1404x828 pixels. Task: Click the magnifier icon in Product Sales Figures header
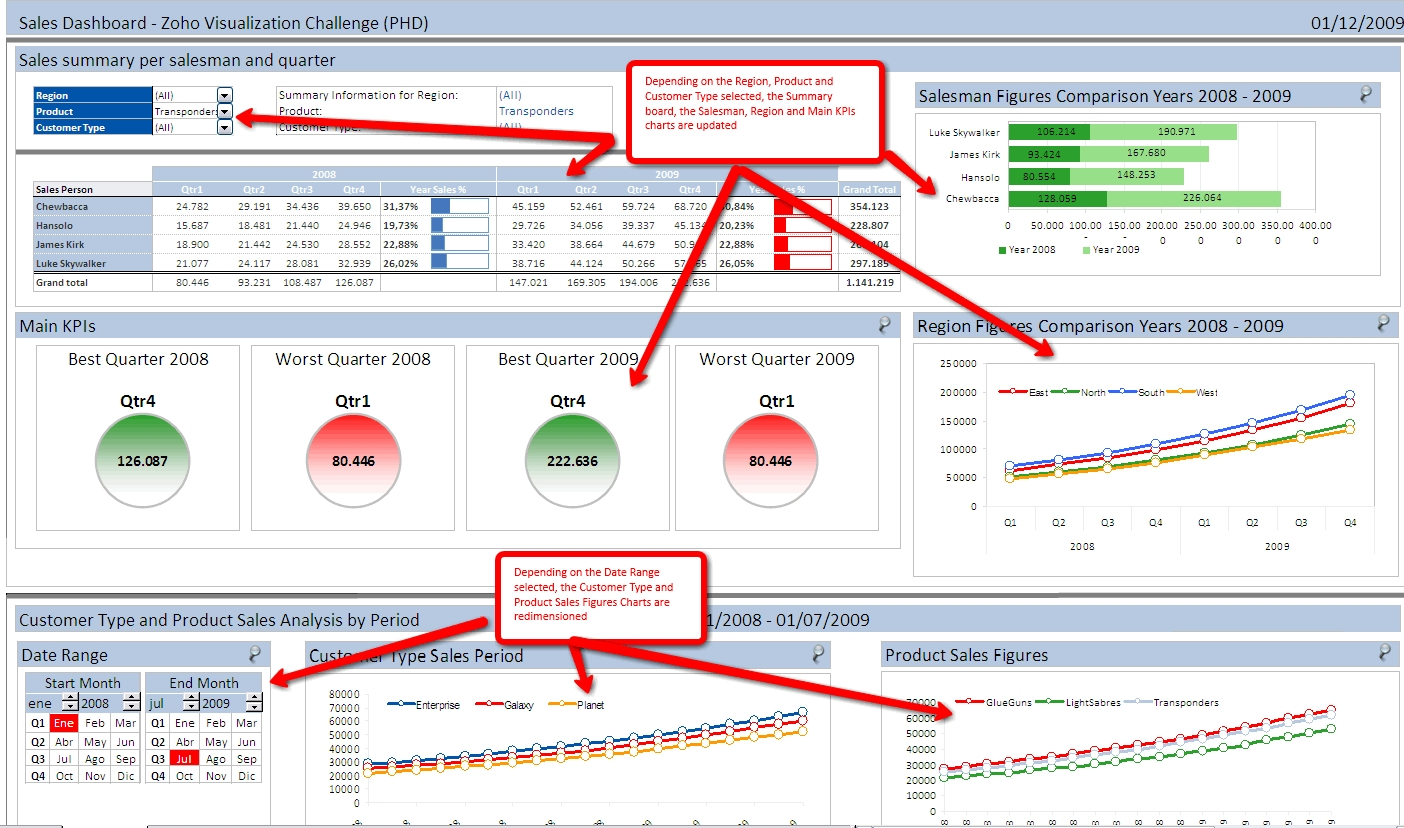point(1385,652)
